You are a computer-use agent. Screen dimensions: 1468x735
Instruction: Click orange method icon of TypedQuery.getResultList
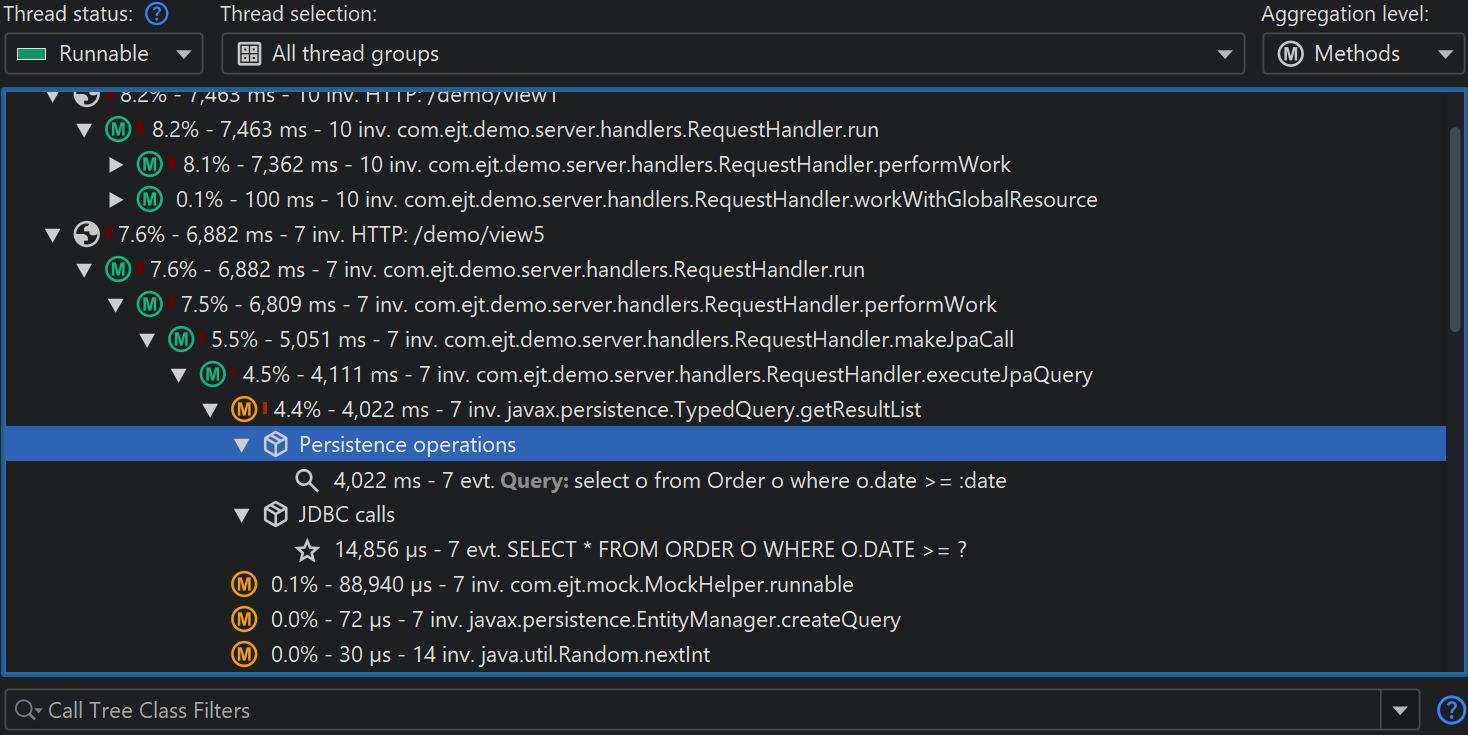[244, 410]
